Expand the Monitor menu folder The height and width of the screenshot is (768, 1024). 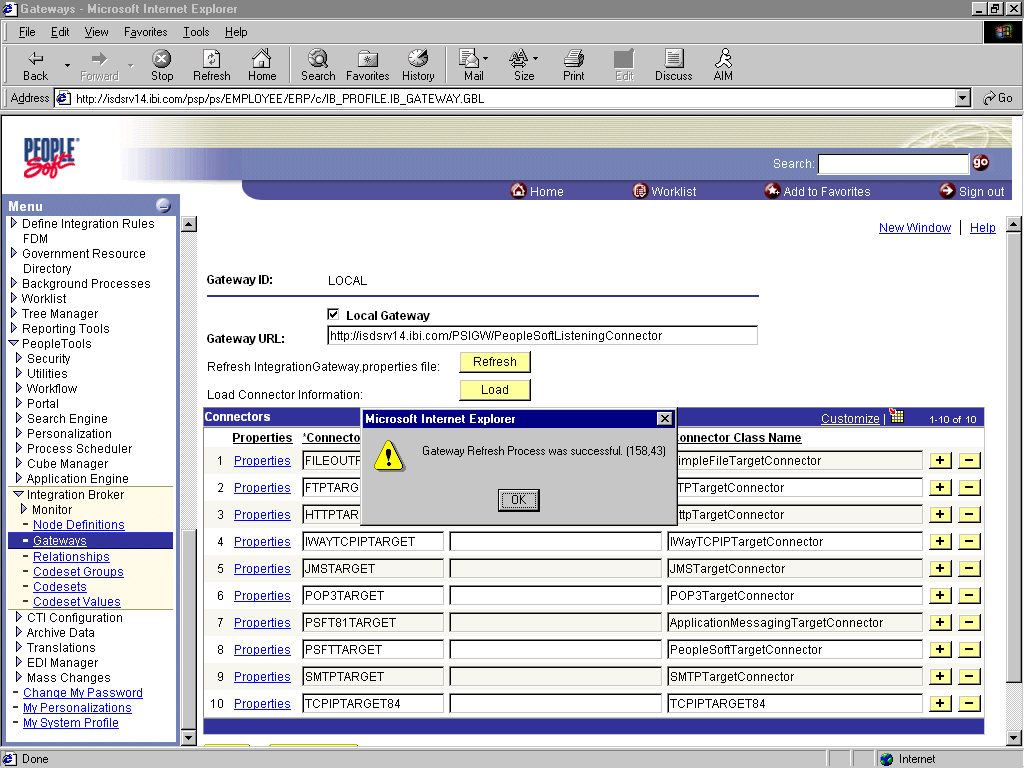tap(24, 509)
